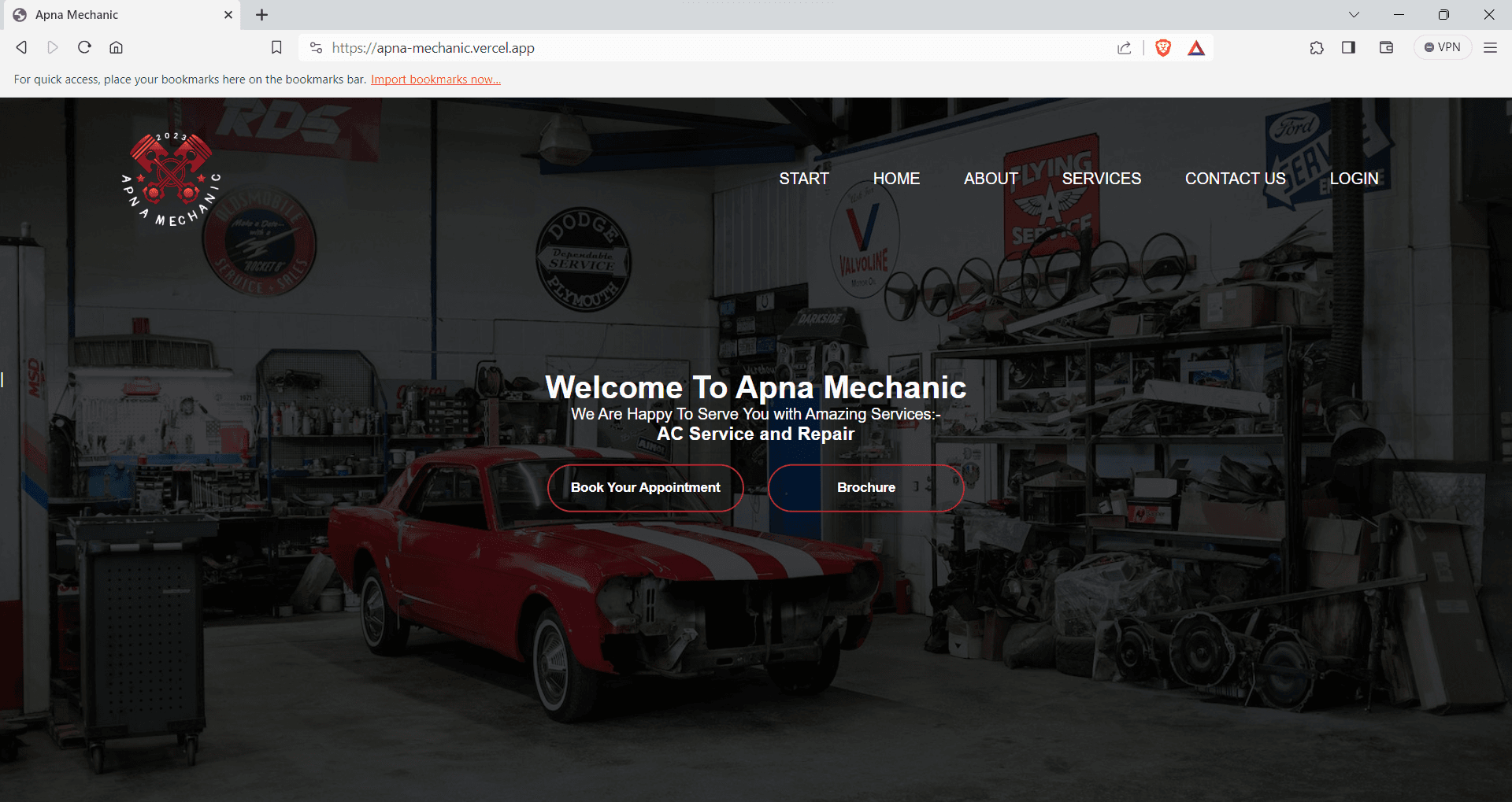The image size is (1512, 802).
Task: Reload the Apna Mechanic page
Action: point(84,47)
